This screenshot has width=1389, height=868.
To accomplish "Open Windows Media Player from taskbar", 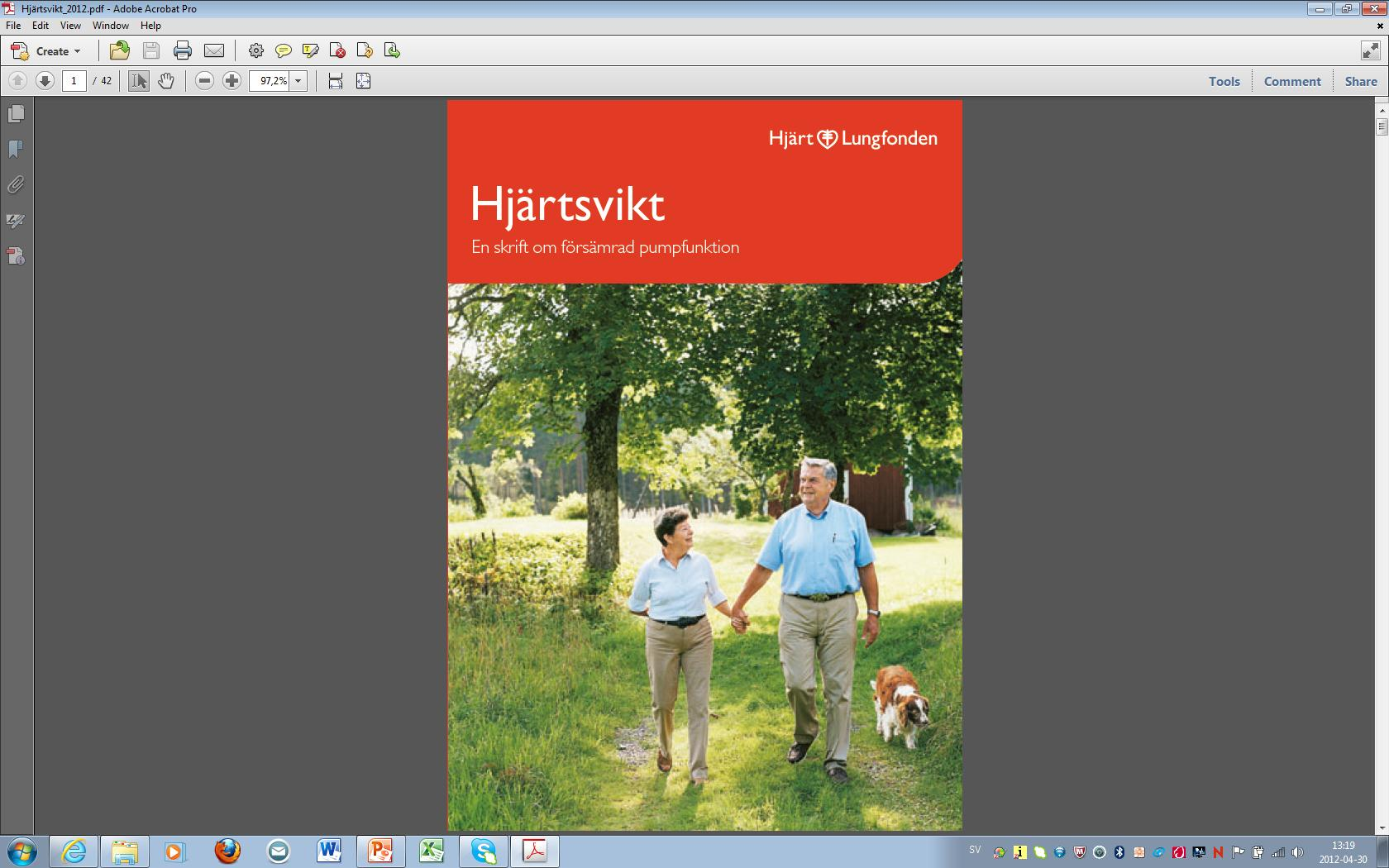I will [174, 851].
